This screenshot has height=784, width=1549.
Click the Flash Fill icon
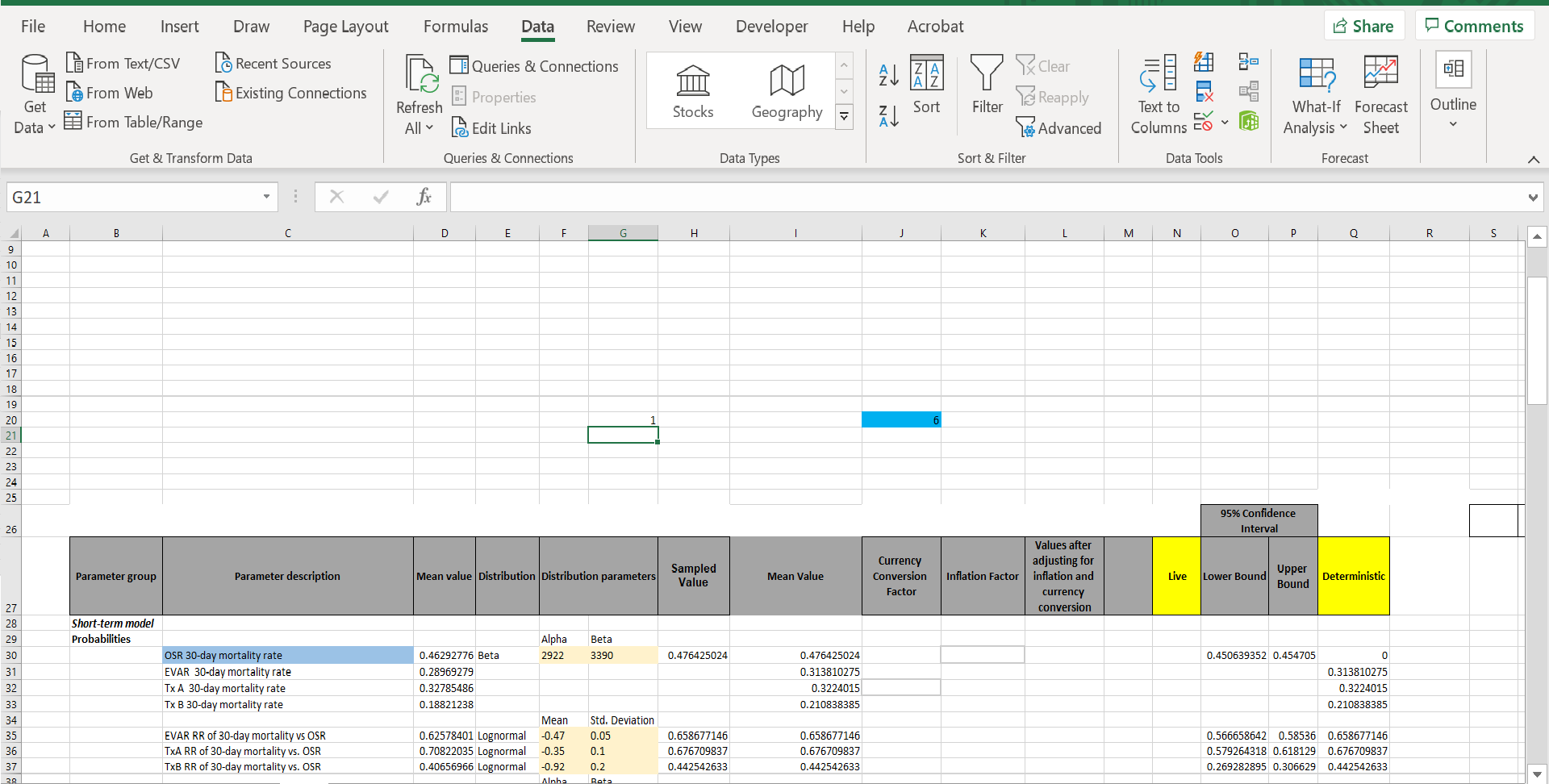coord(1204,62)
